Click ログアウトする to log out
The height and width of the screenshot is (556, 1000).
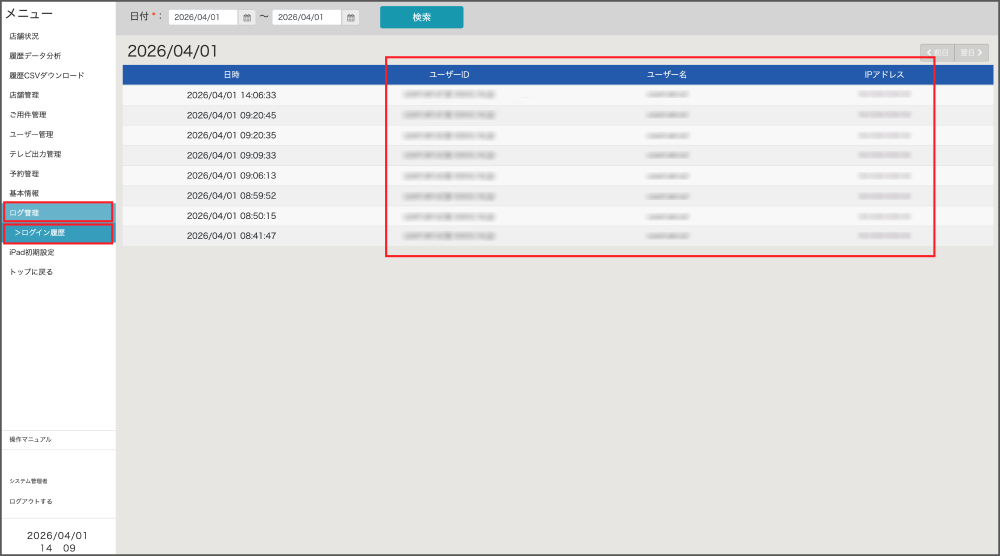[x=30, y=501]
